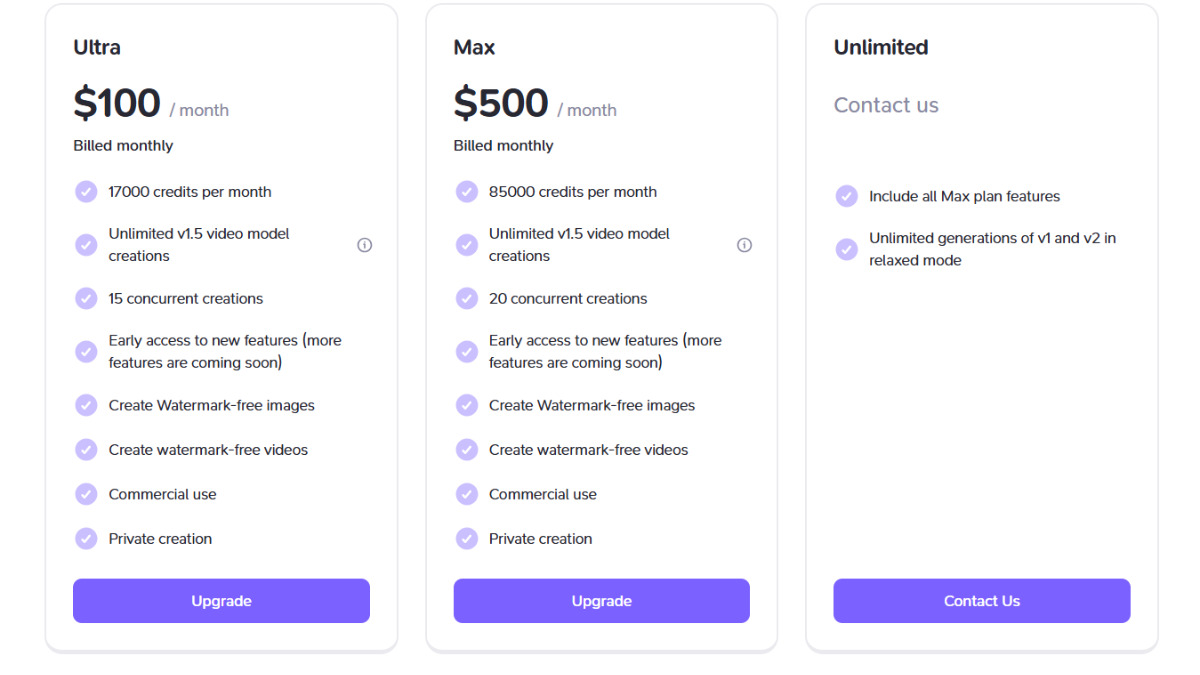Click the Ultra plan Upgrade button

[221, 601]
